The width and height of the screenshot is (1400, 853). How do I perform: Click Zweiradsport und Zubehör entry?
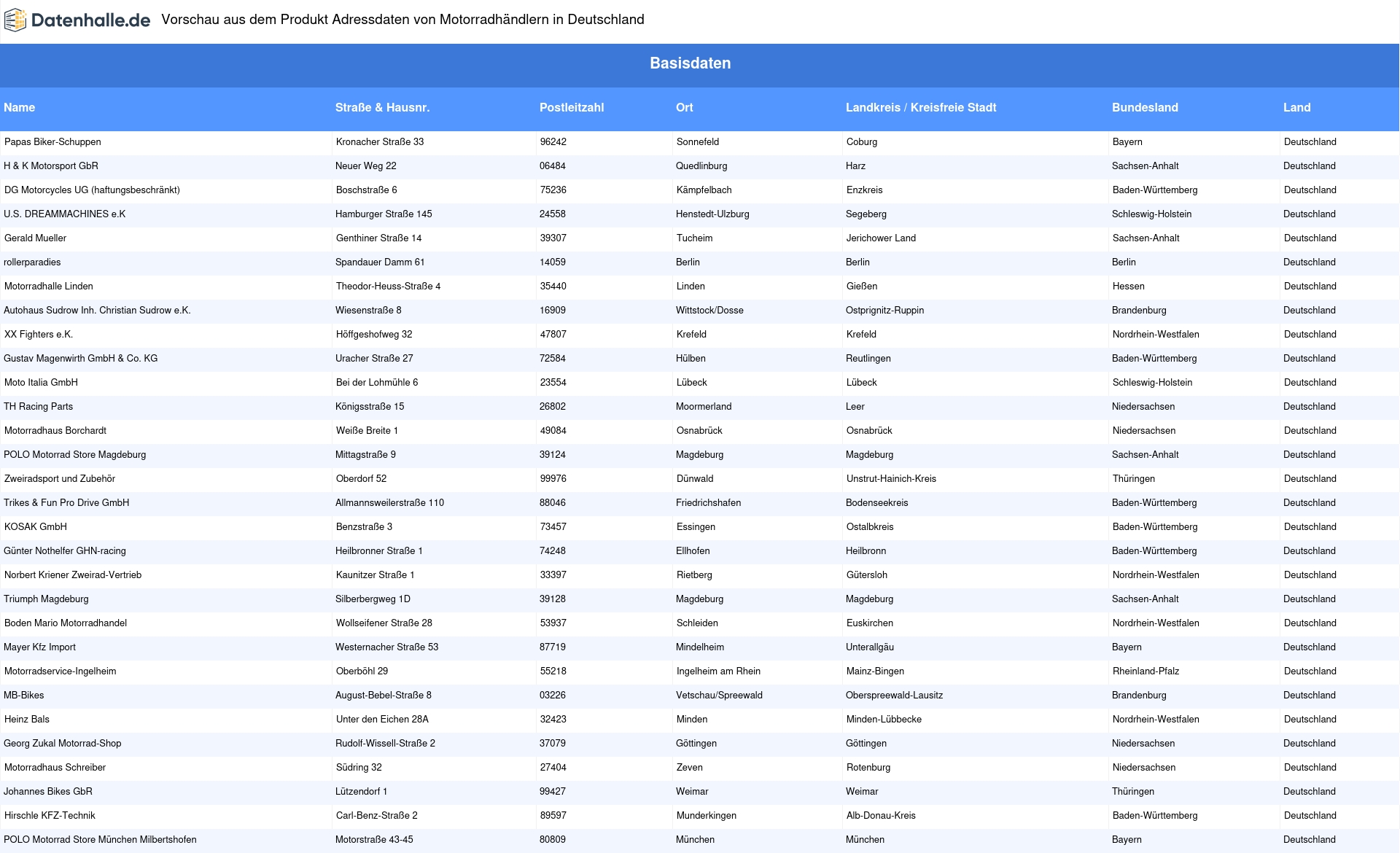click(60, 479)
